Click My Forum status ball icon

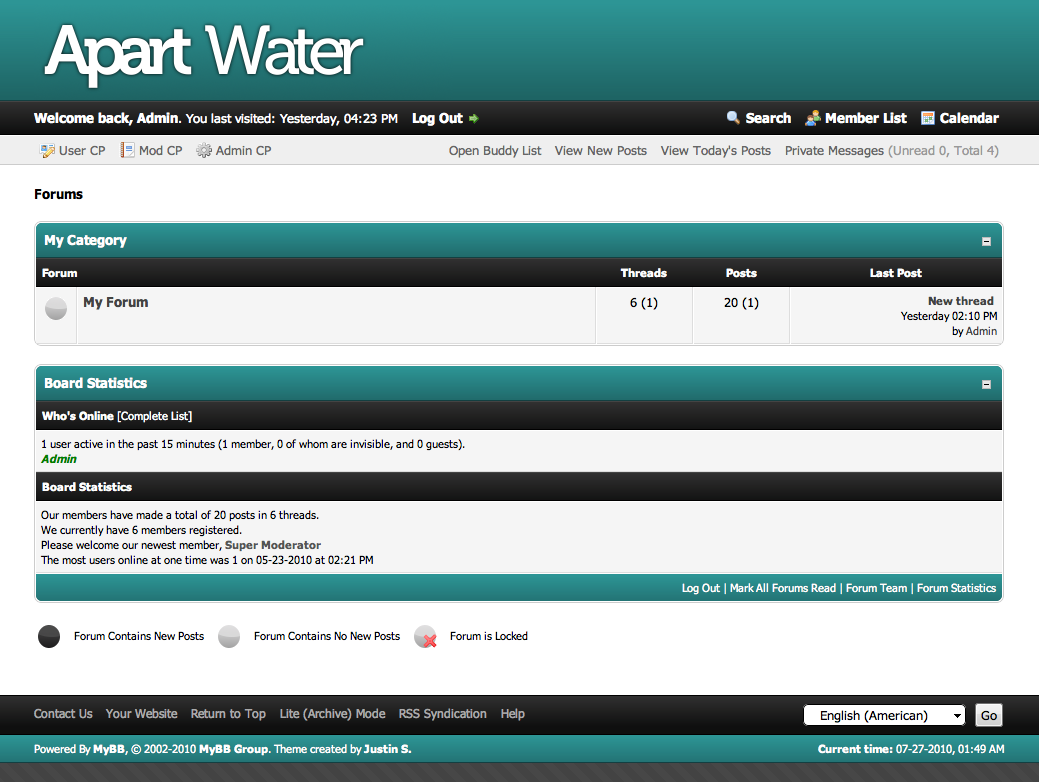(56, 309)
